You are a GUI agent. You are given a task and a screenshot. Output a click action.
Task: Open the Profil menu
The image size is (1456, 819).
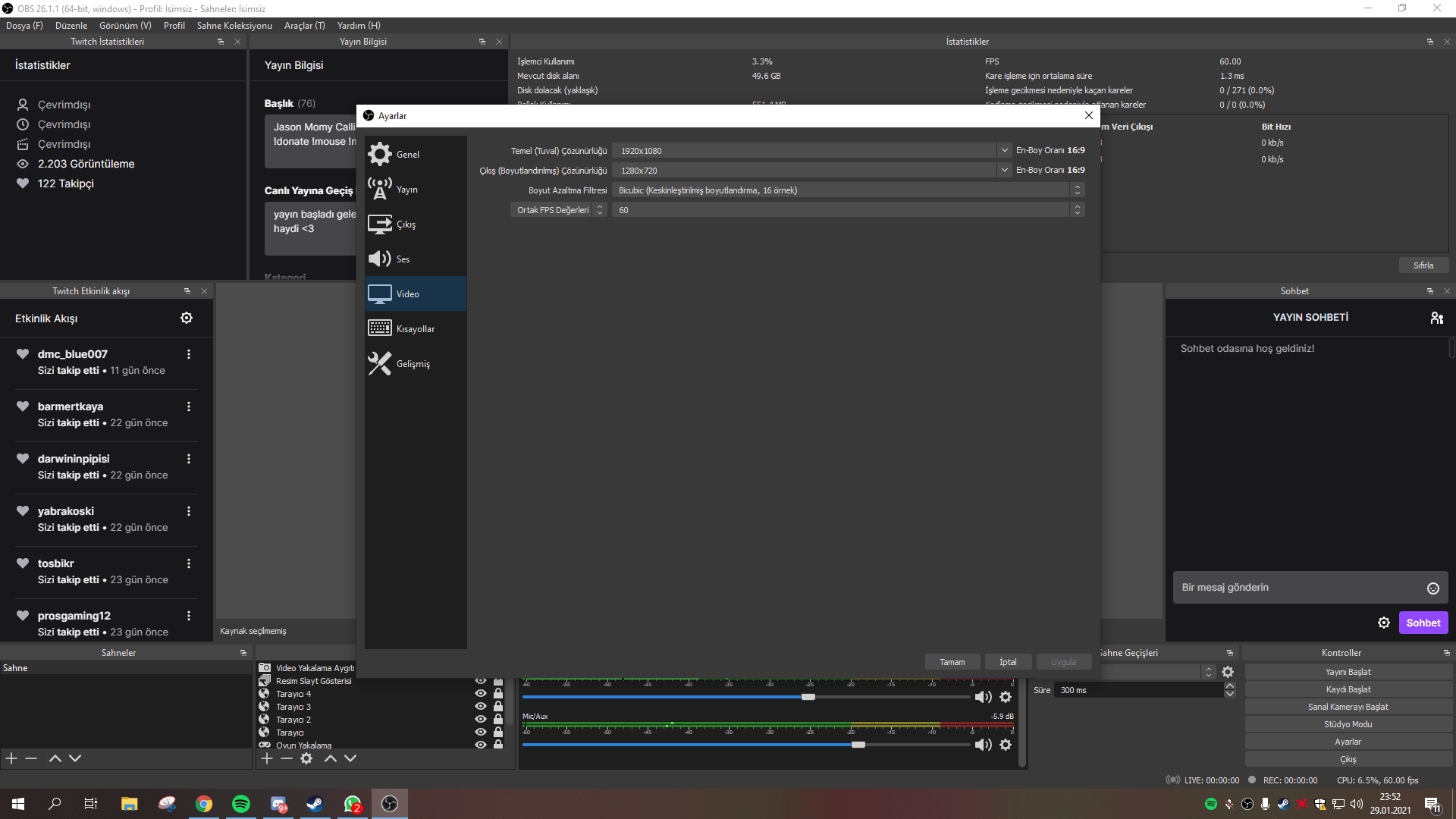point(174,25)
